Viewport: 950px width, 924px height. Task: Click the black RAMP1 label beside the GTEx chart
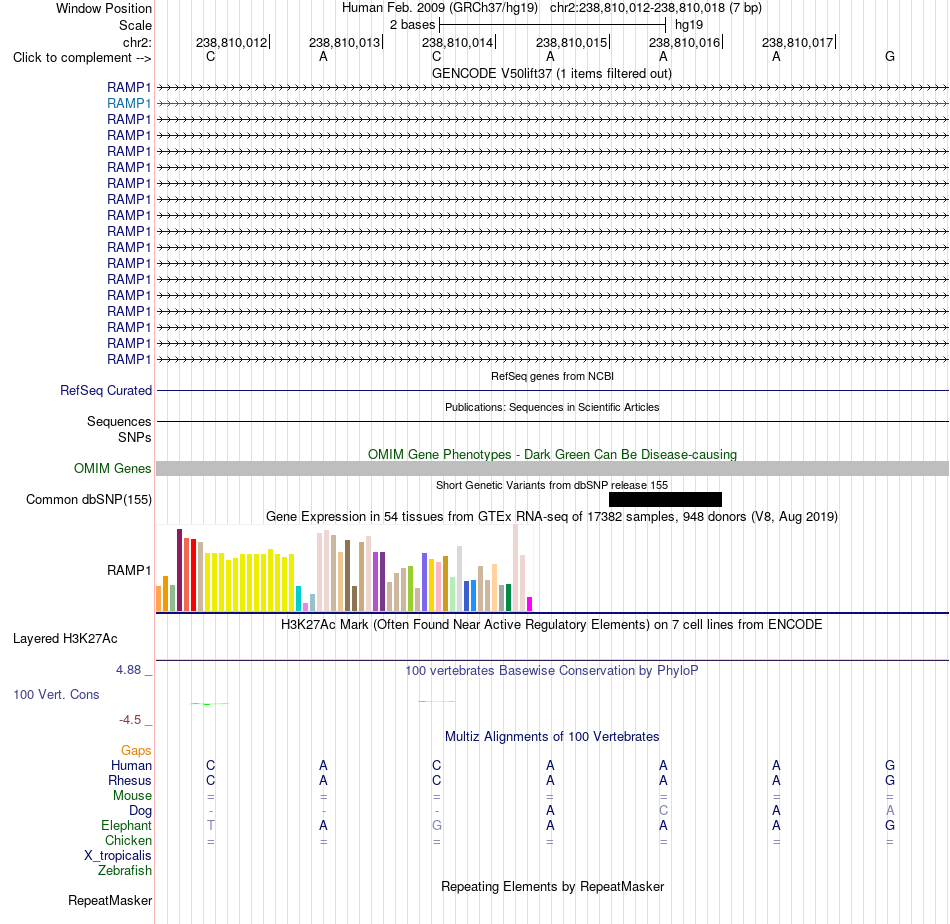129,570
